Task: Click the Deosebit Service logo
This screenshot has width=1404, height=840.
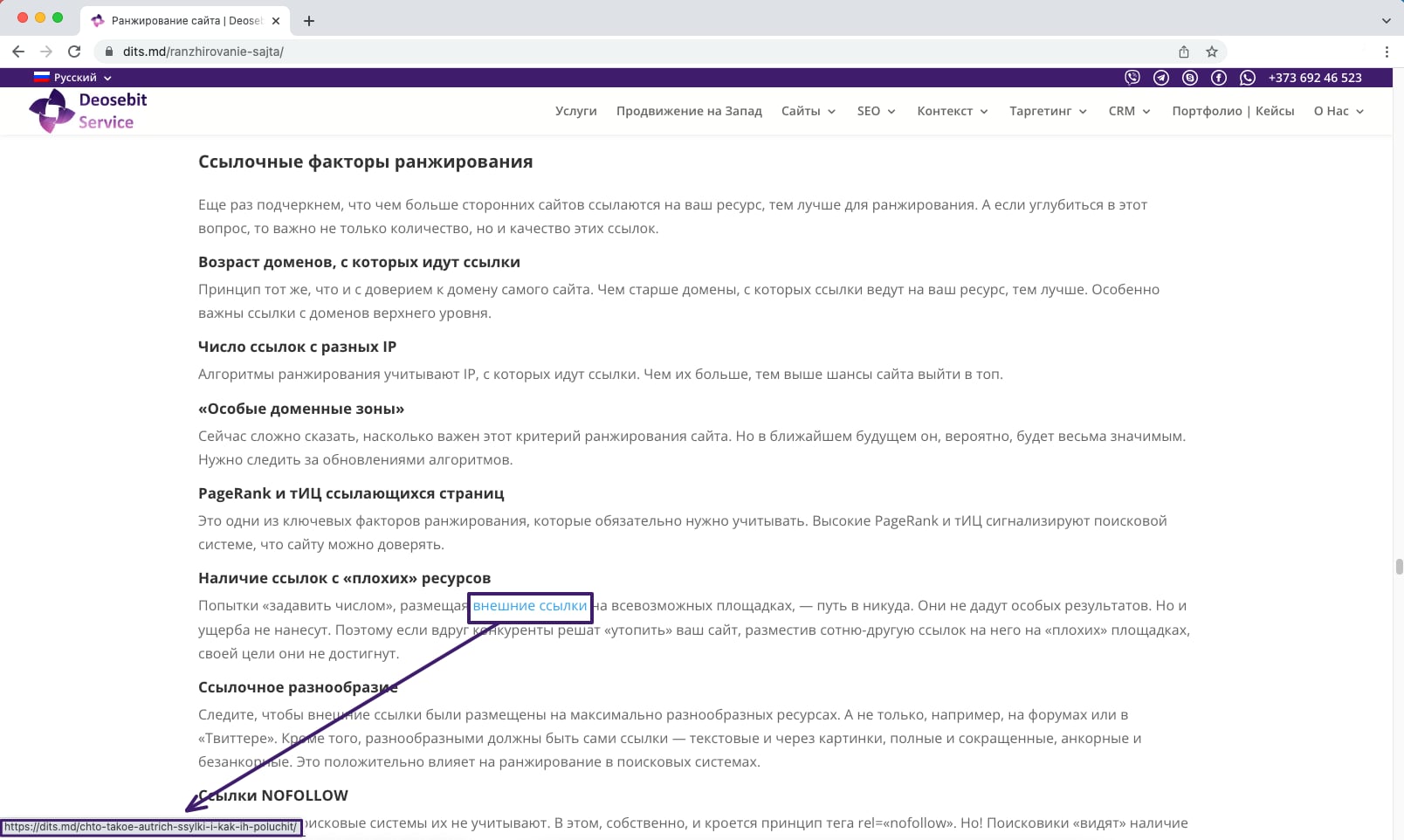Action: click(x=88, y=111)
